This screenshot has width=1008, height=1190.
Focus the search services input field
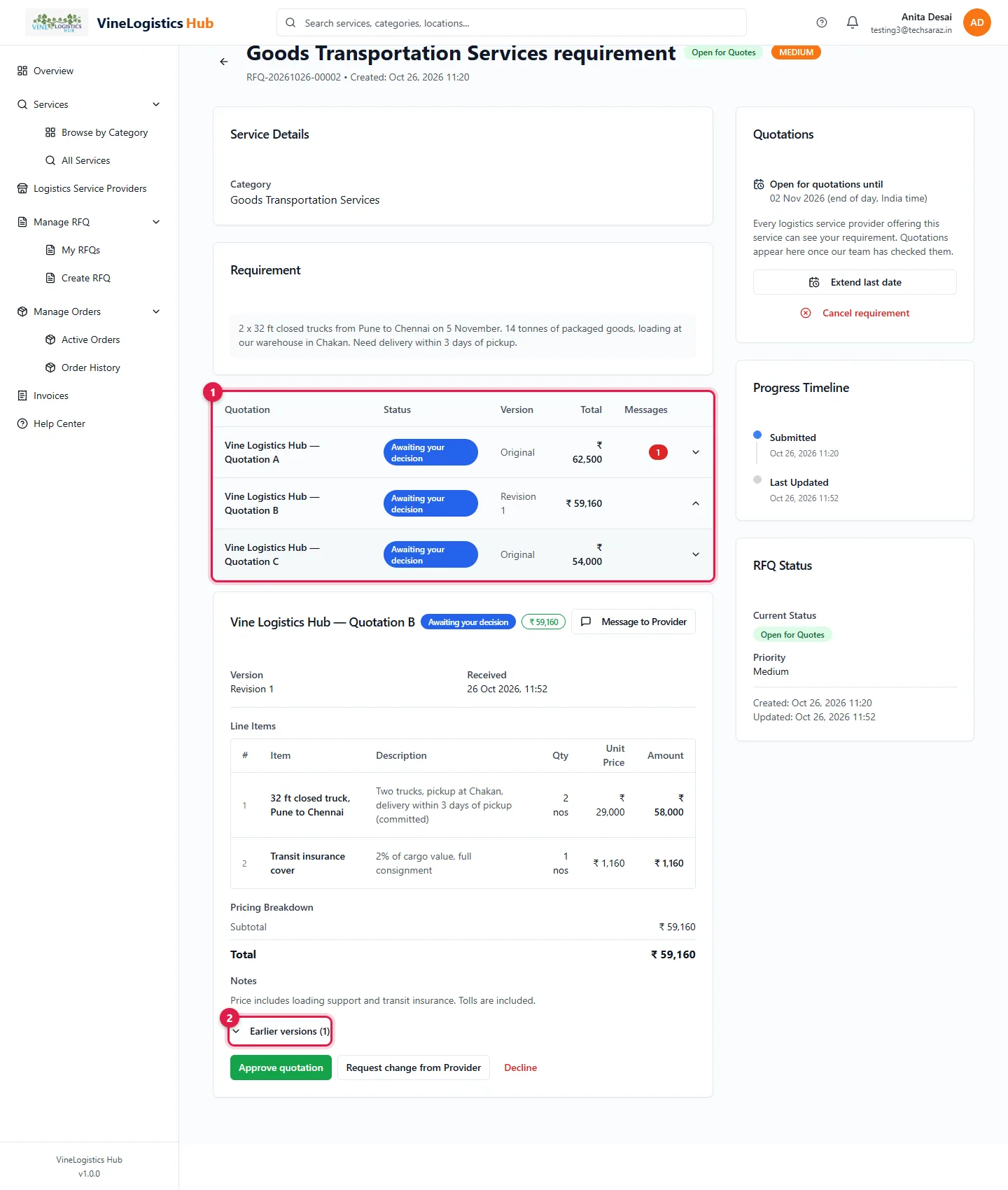click(512, 22)
